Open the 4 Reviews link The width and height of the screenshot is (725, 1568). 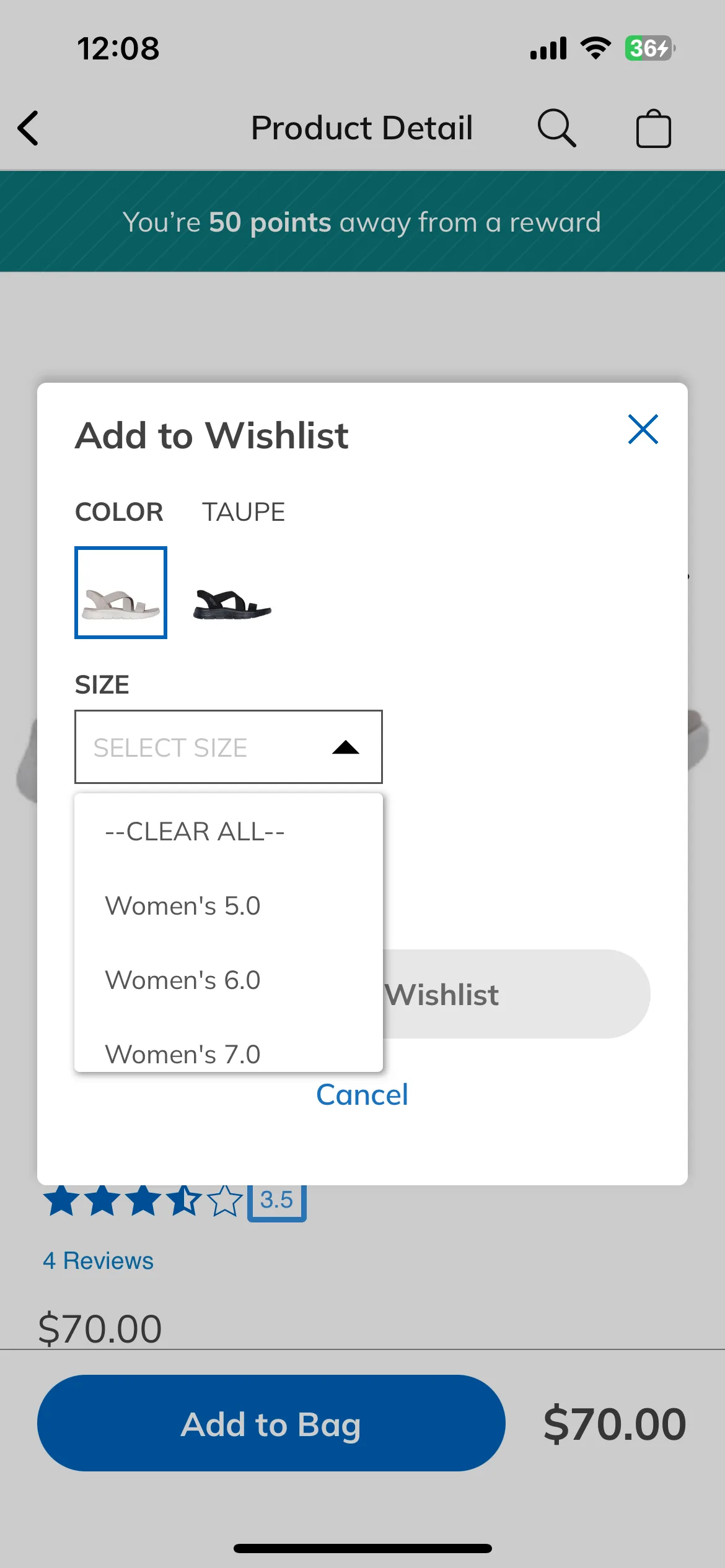98,1261
